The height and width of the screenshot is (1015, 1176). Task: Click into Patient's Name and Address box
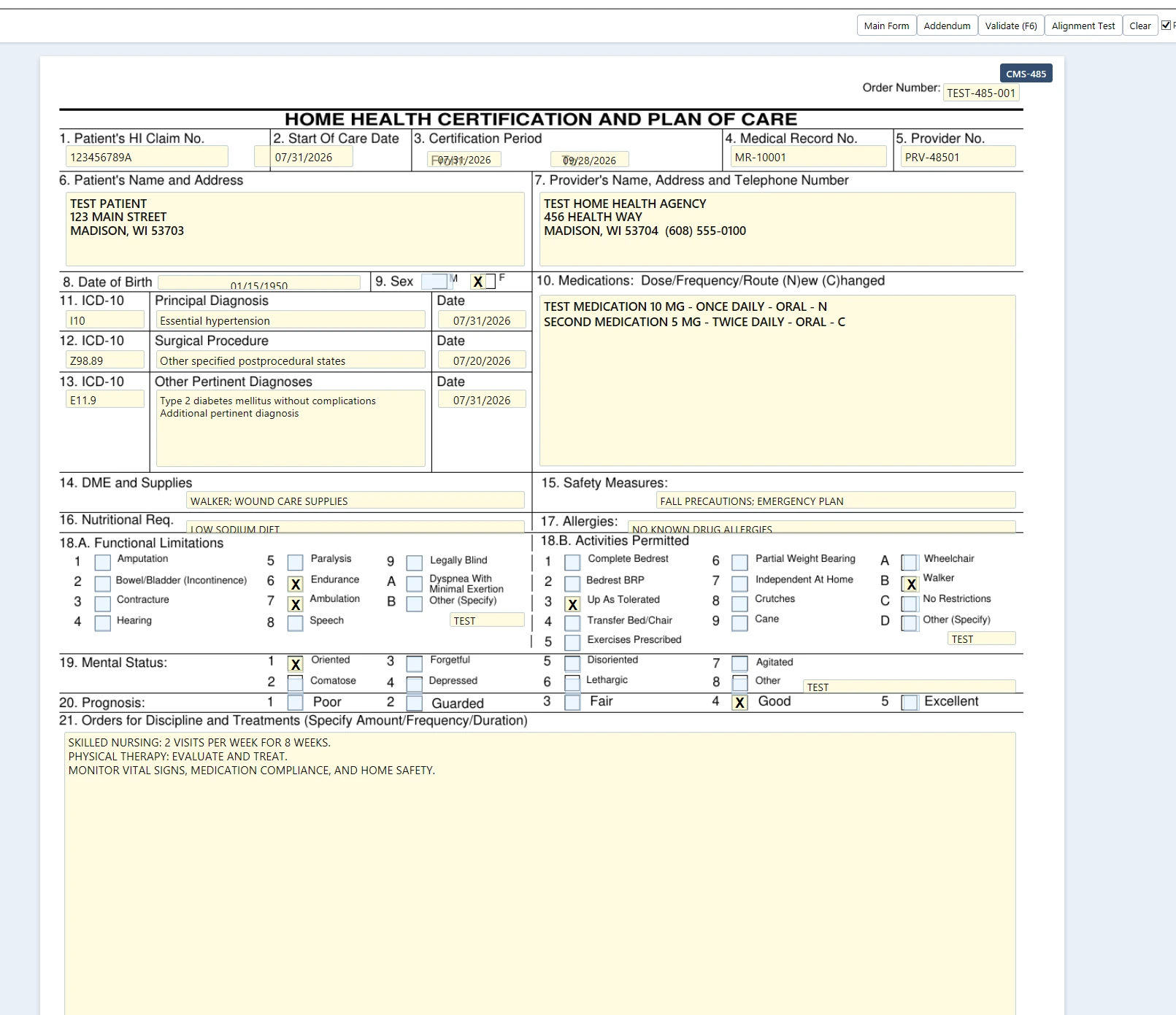[x=295, y=228]
